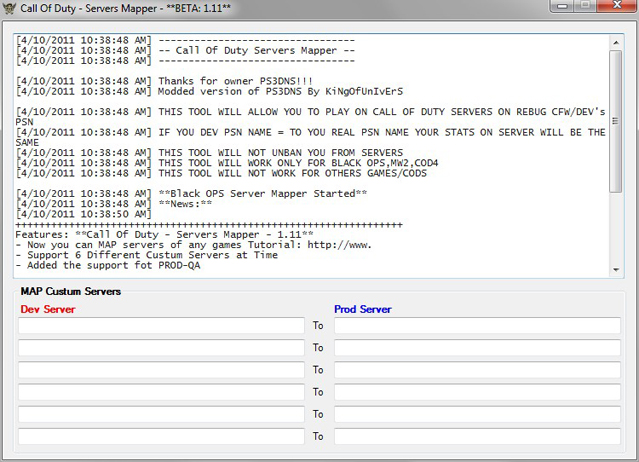Focus the fifth Dev Server input field
Image resolution: width=639 pixels, height=462 pixels.
coord(161,414)
